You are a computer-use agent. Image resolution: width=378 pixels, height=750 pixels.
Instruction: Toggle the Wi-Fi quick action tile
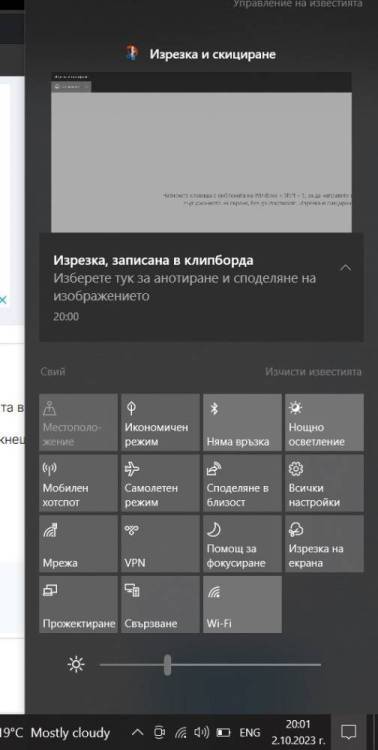click(x=243, y=605)
